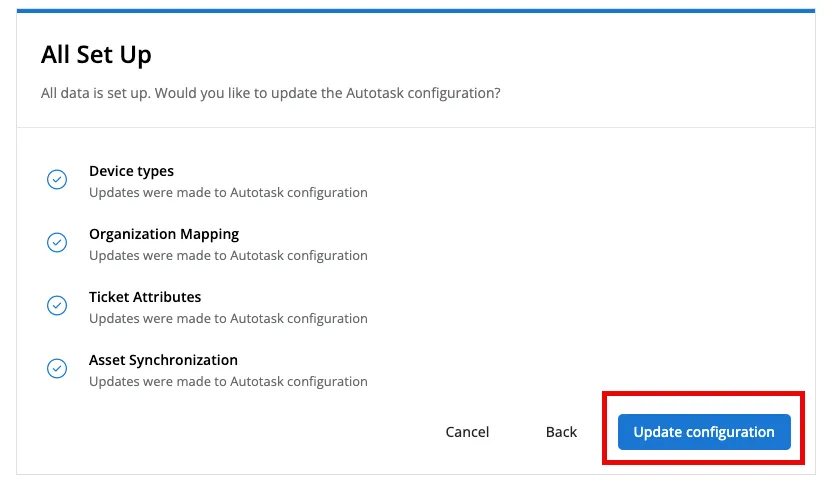
Task: Click the Ticket Attributes checkmark icon
Action: click(x=57, y=306)
